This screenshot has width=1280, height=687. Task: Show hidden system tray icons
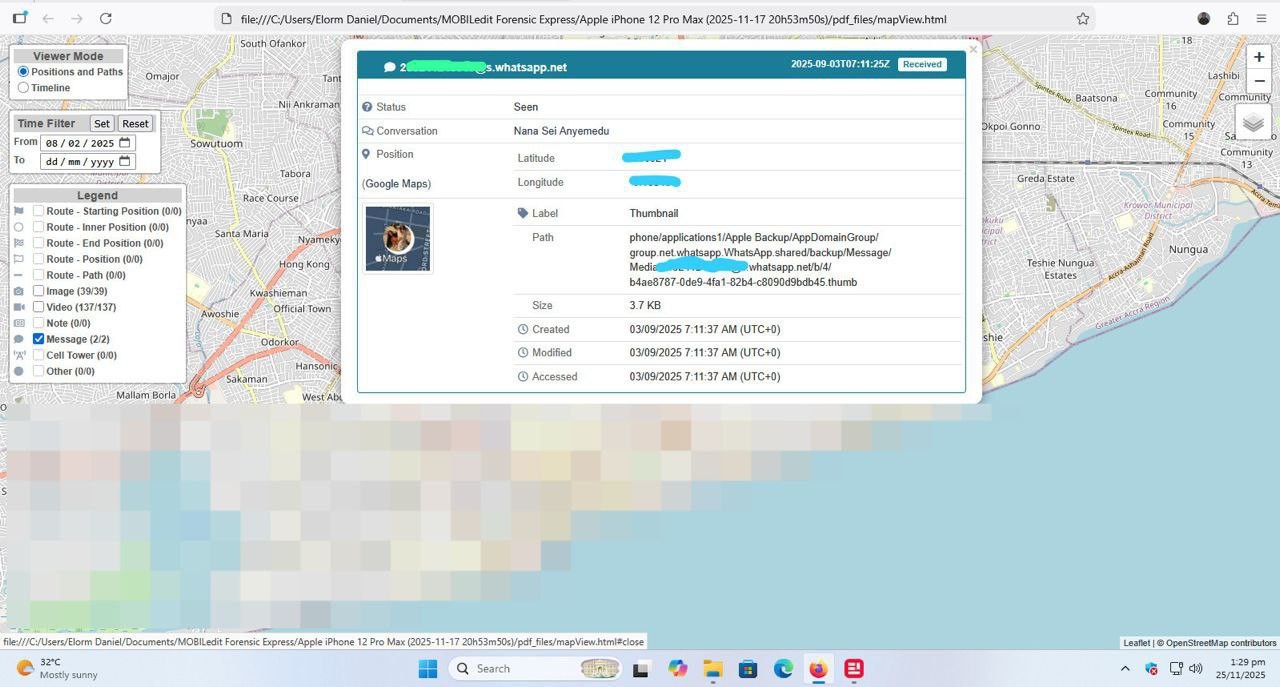click(1125, 669)
